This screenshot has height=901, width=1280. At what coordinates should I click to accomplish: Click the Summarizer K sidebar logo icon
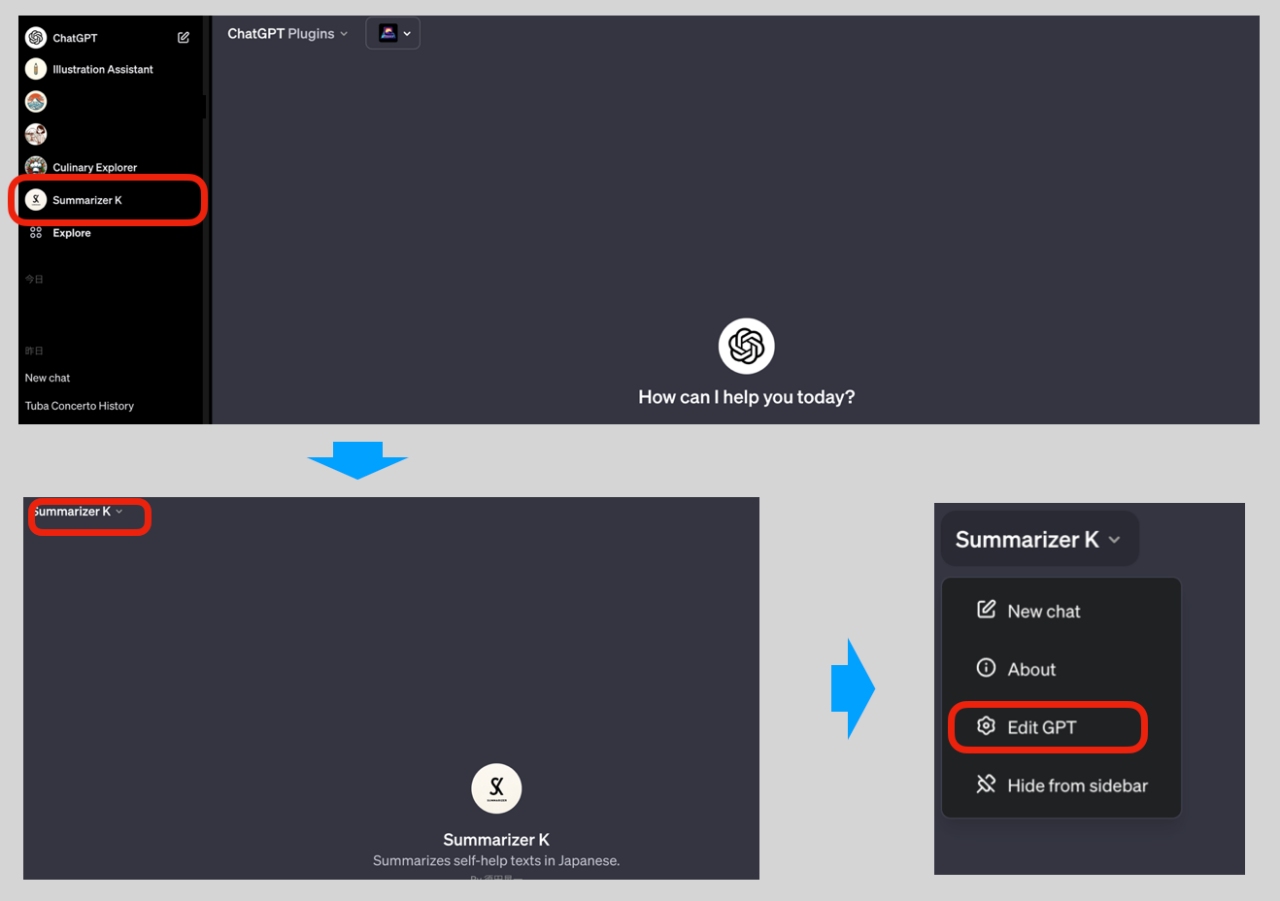tap(36, 200)
